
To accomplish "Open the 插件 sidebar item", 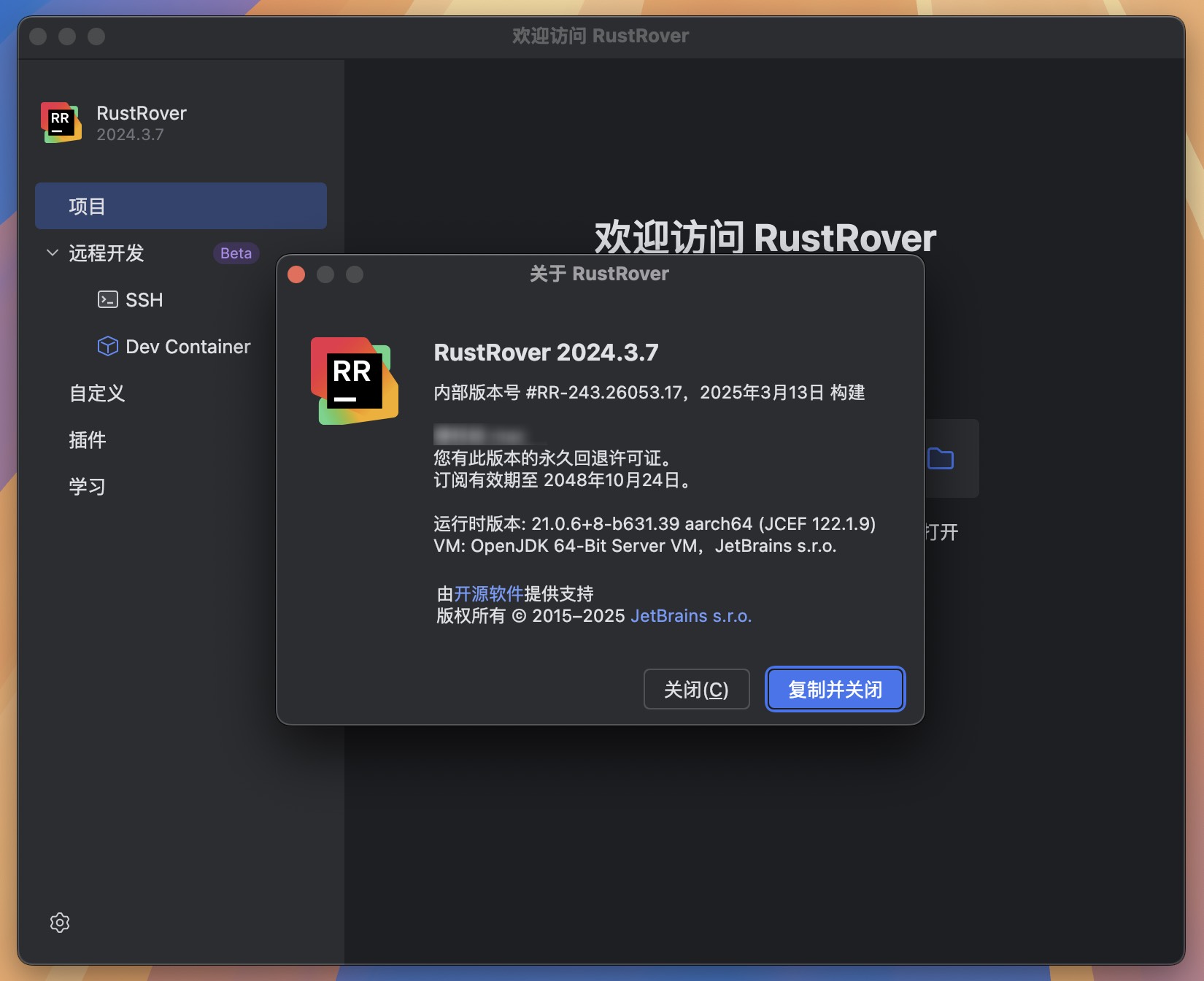I will [x=87, y=440].
